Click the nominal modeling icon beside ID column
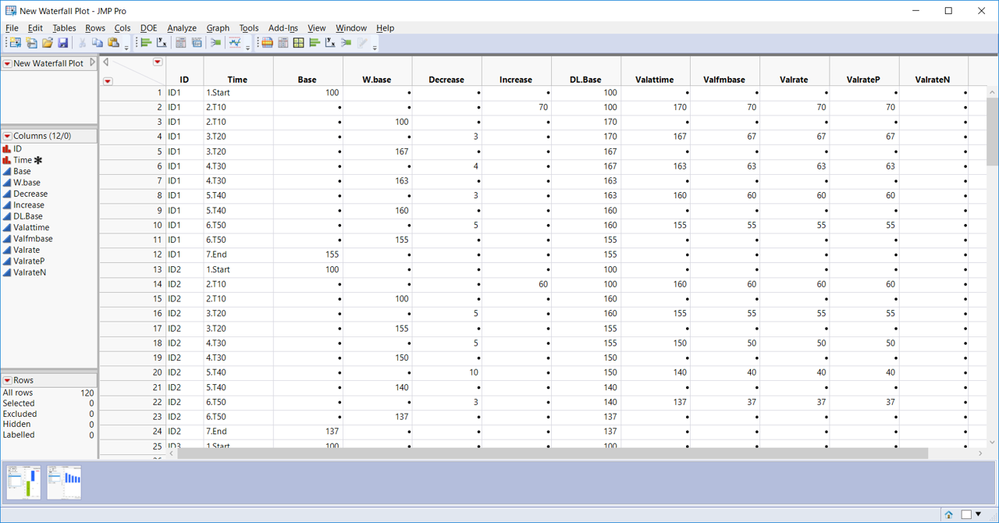 7,148
